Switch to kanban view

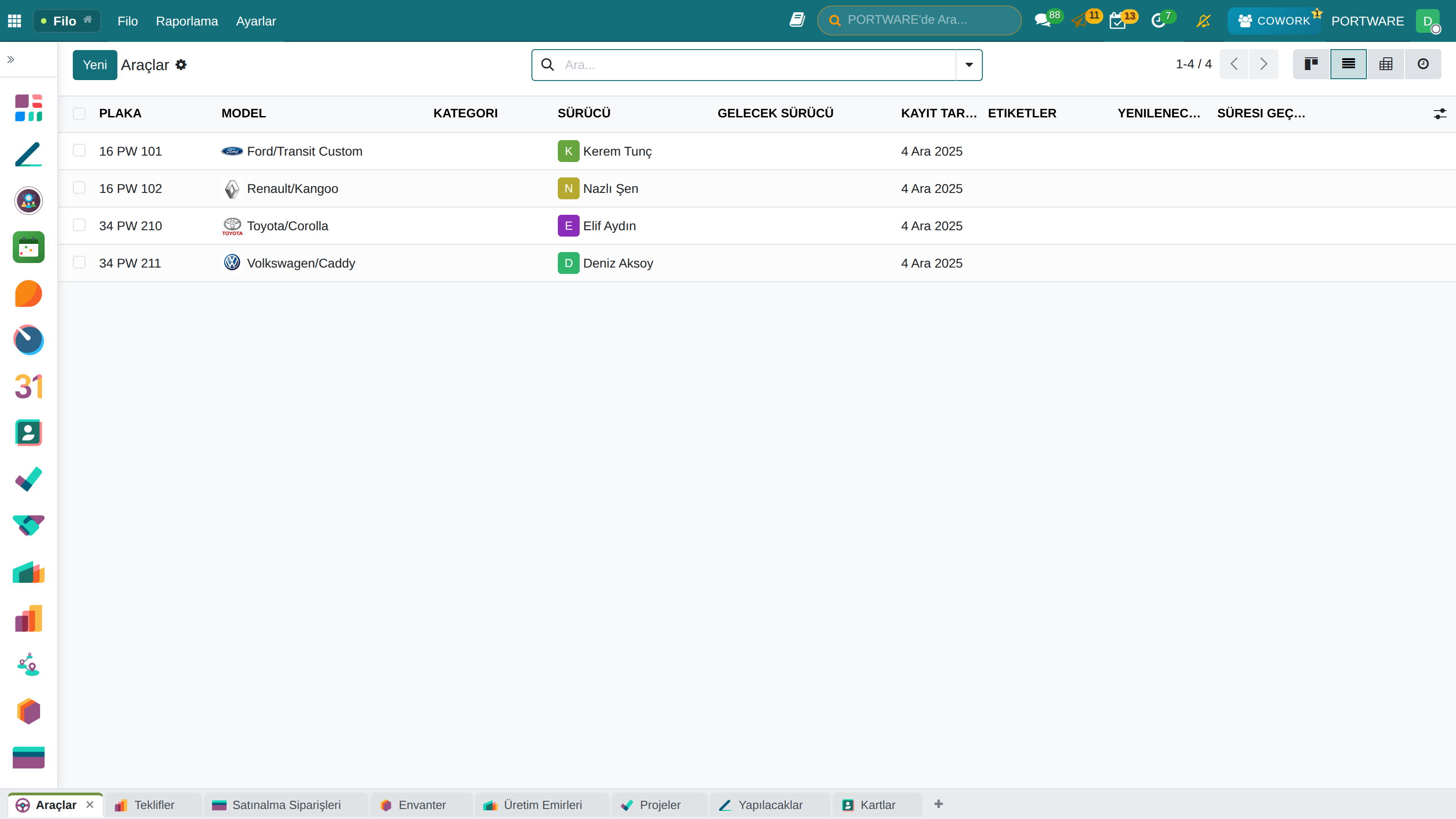click(x=1311, y=64)
